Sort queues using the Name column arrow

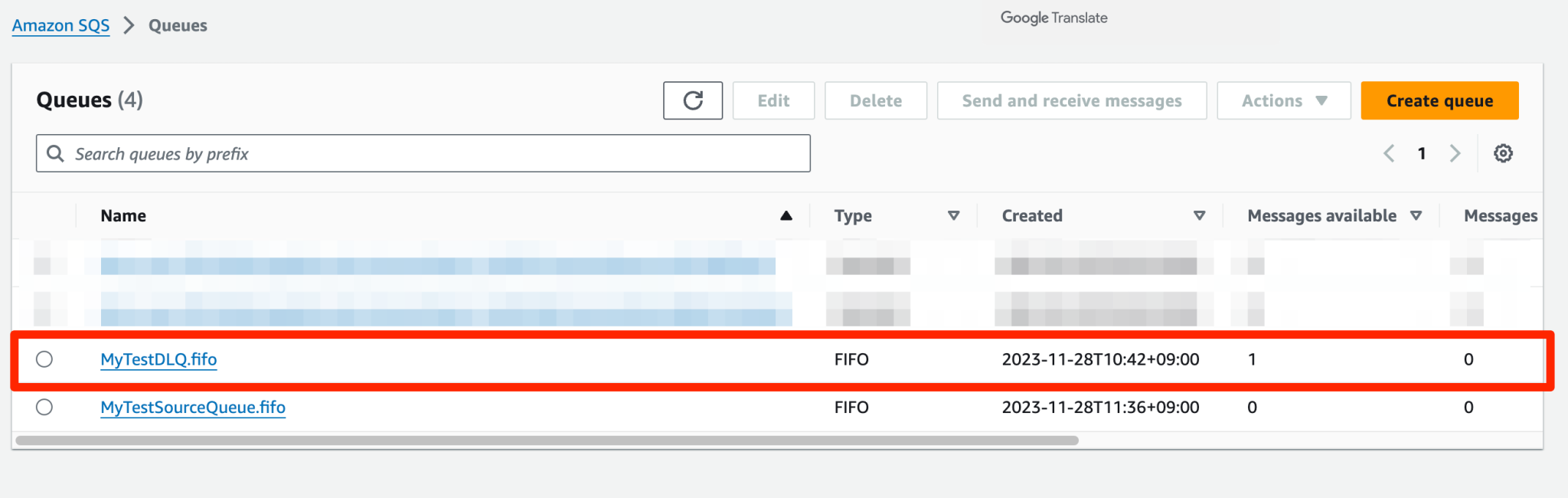[787, 215]
